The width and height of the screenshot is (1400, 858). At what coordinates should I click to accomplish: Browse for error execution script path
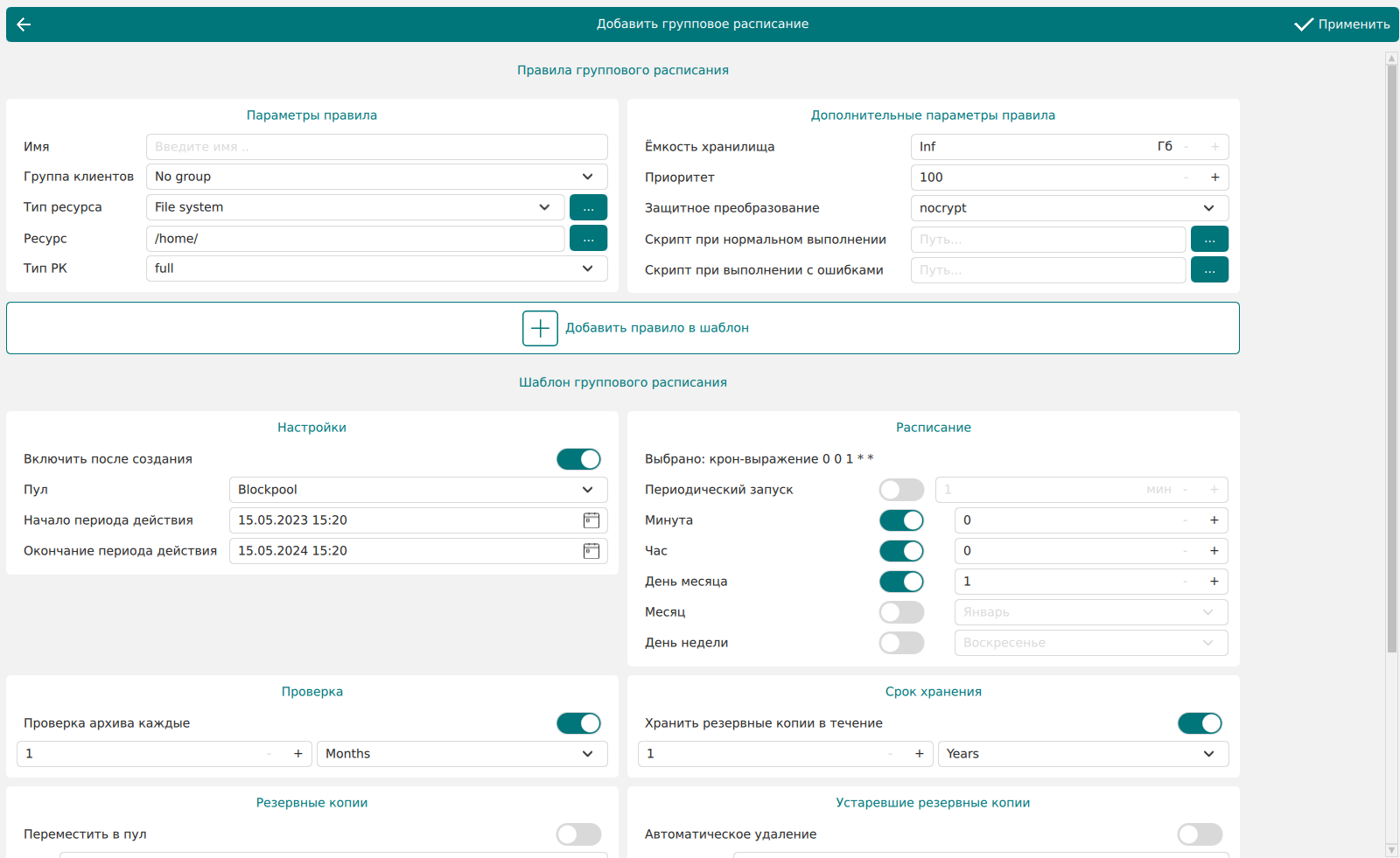1209,269
